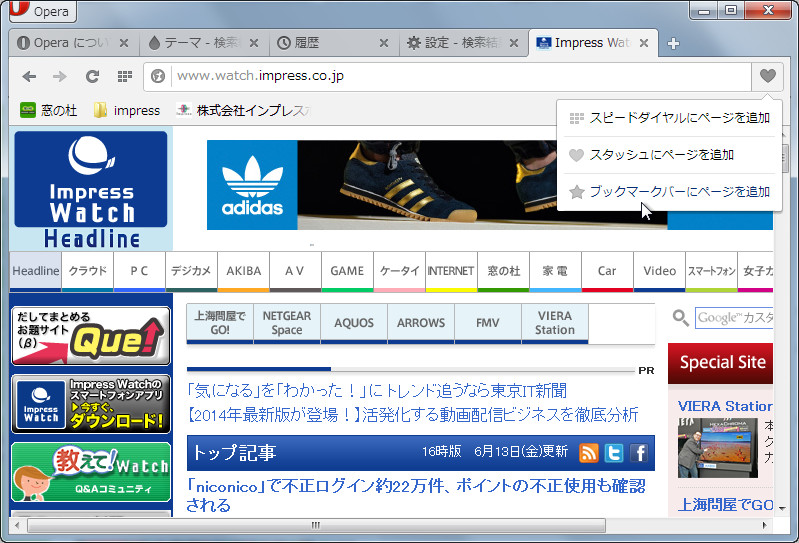This screenshot has height=543, width=799.
Task: Open the '窓の杜' bookmark
Action: 48,110
